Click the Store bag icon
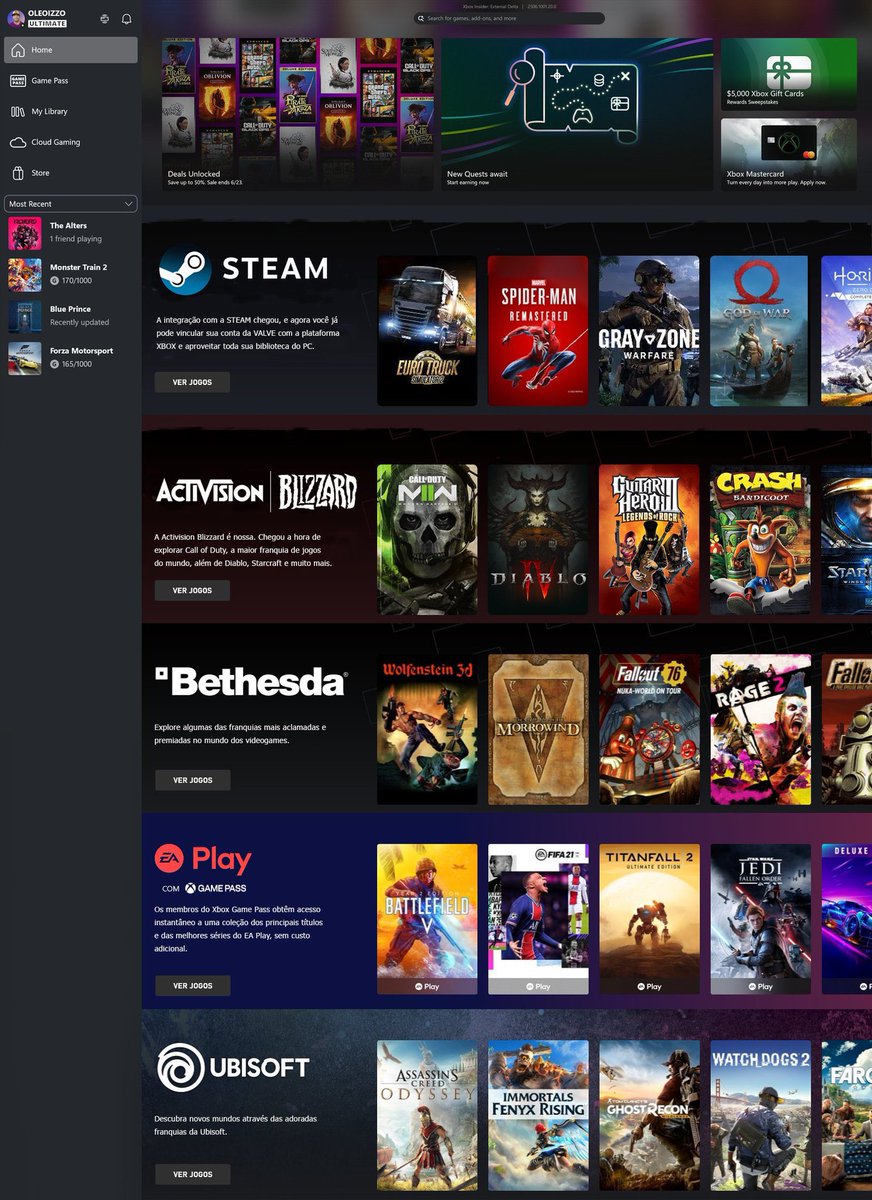872x1200 pixels. [18, 173]
